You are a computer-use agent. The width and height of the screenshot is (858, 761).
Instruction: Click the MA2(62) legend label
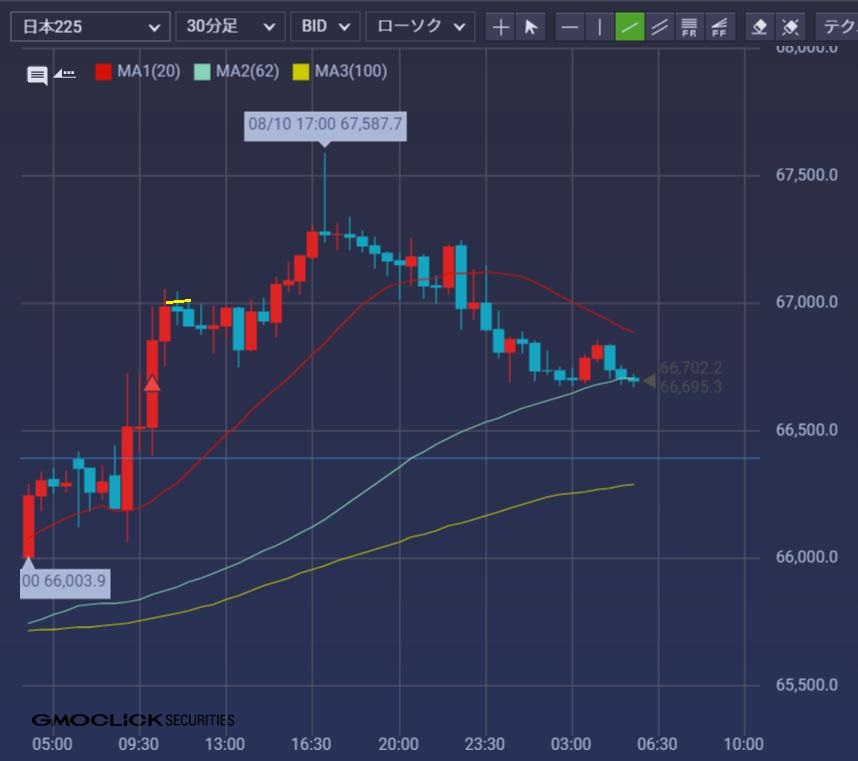tap(247, 71)
